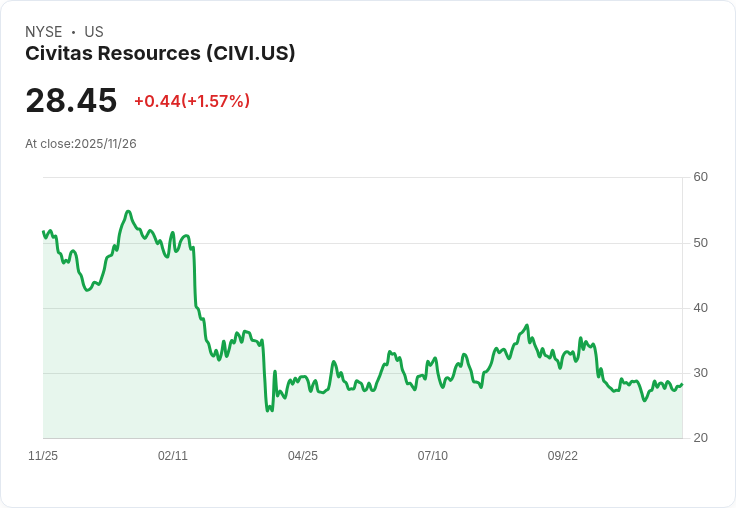Click the last data point on the line
This screenshot has height=508, width=736.
click(x=682, y=385)
